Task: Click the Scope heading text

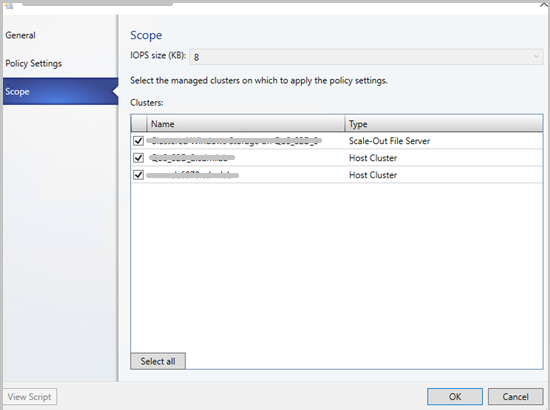Action: tap(146, 35)
